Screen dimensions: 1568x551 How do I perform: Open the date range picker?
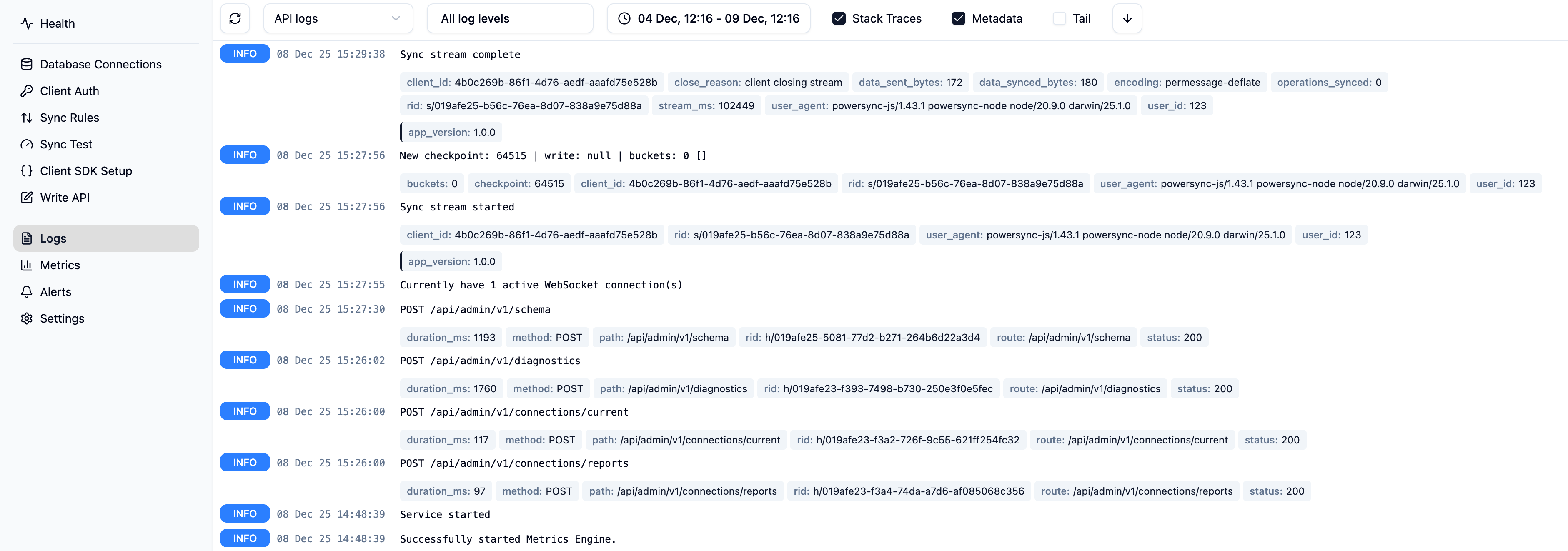click(708, 18)
